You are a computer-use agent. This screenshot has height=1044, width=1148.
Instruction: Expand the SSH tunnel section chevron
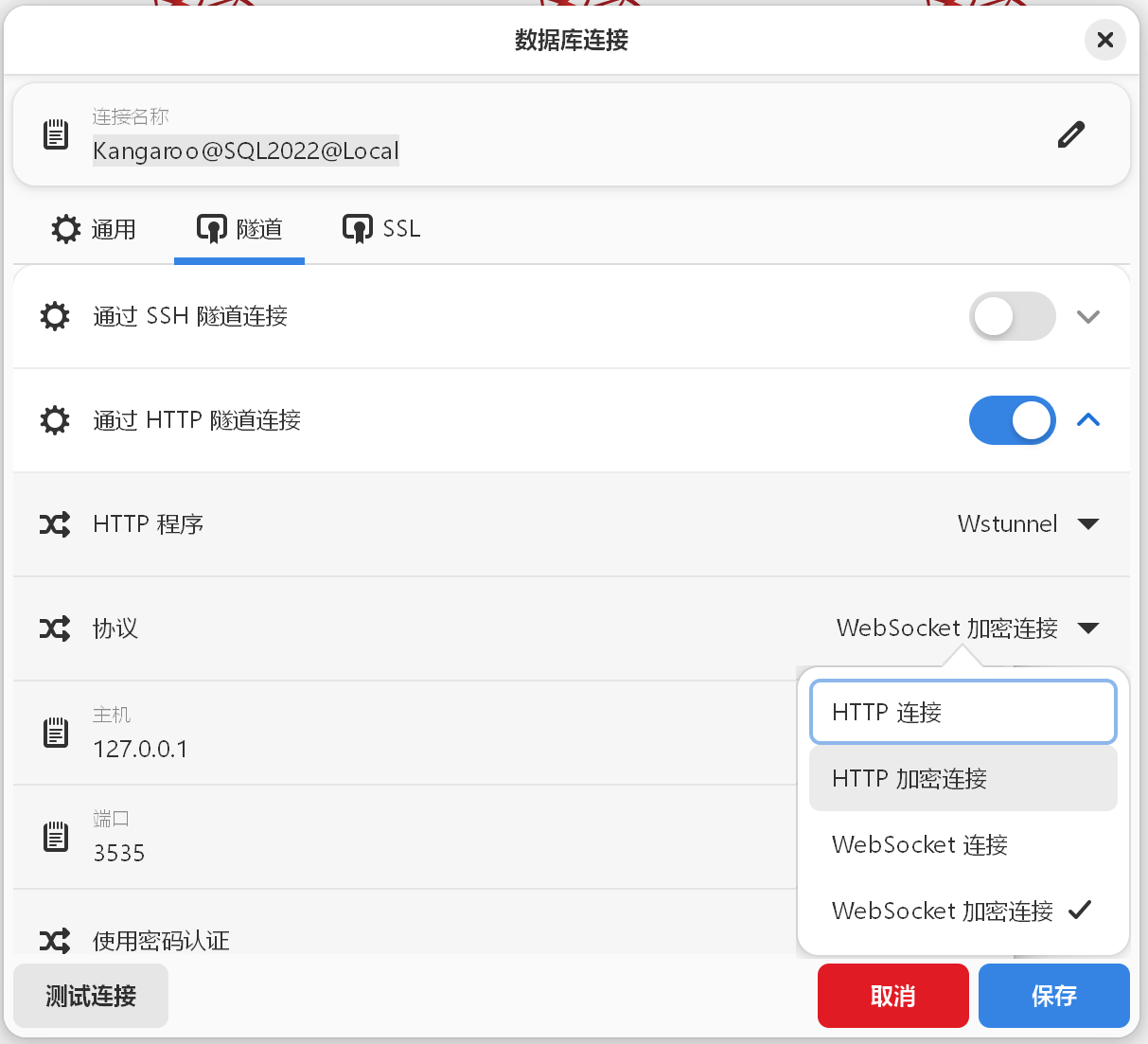pos(1087,316)
